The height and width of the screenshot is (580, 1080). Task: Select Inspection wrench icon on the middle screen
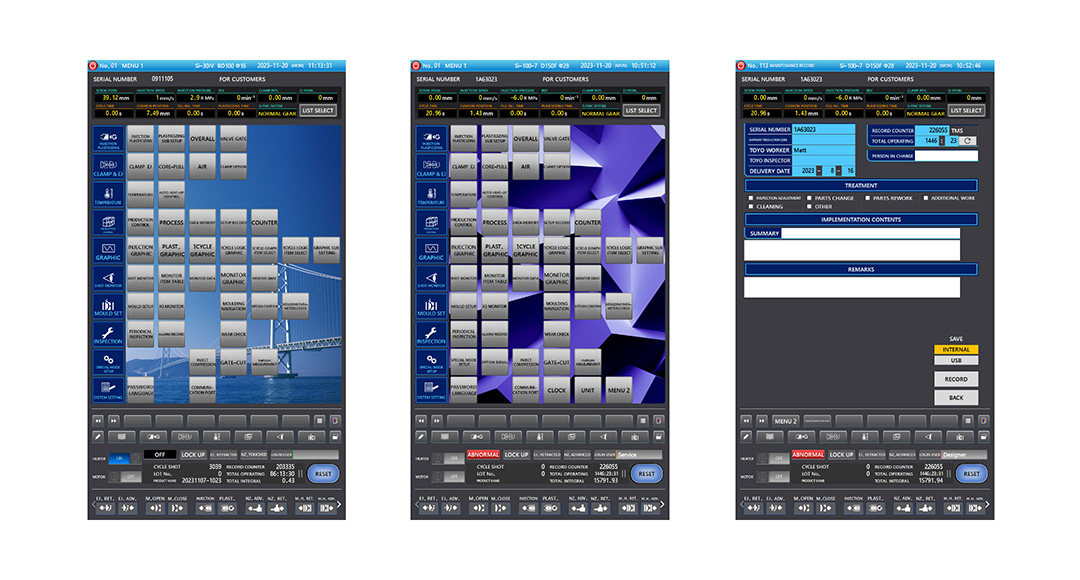coord(431,335)
